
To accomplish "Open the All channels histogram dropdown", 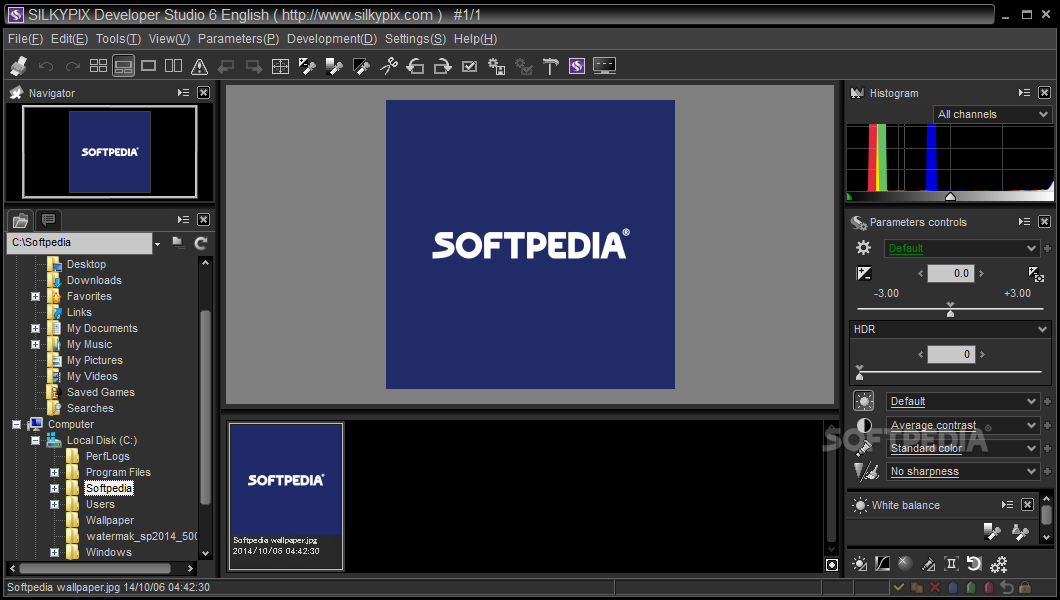I will [993, 114].
